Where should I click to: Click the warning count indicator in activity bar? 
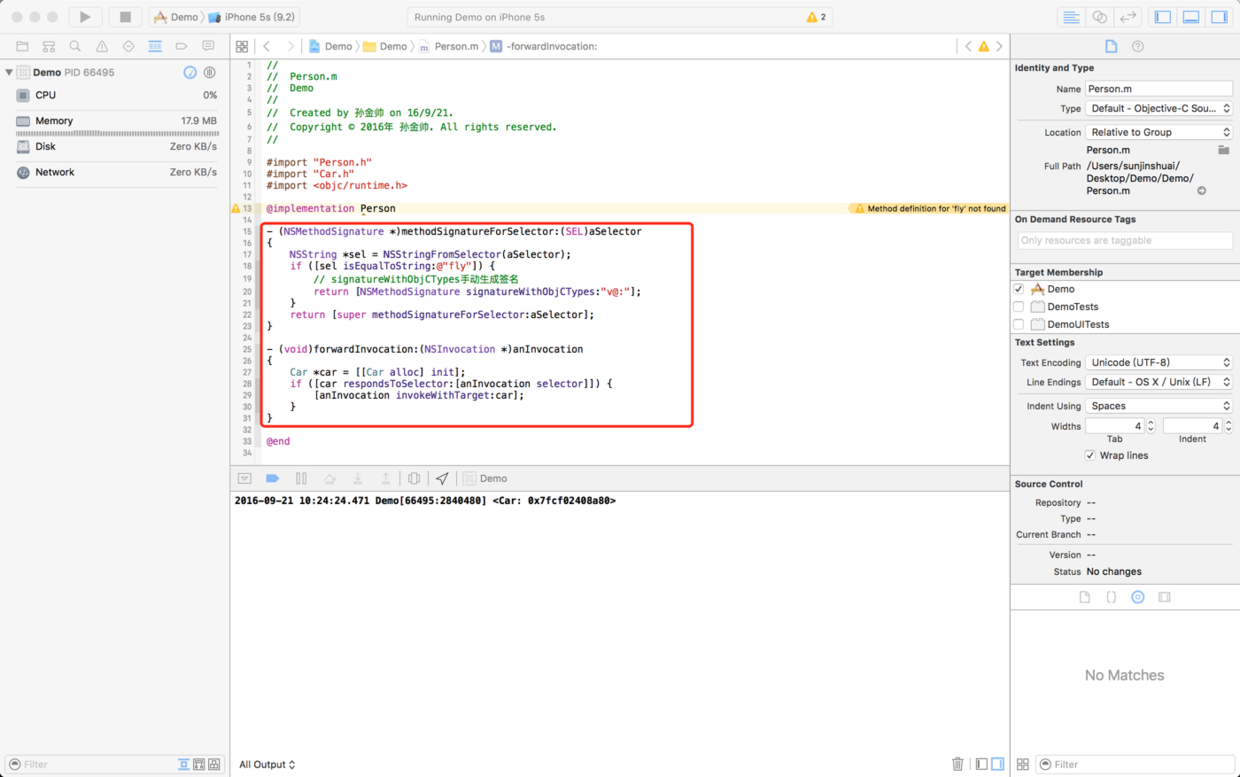point(817,17)
